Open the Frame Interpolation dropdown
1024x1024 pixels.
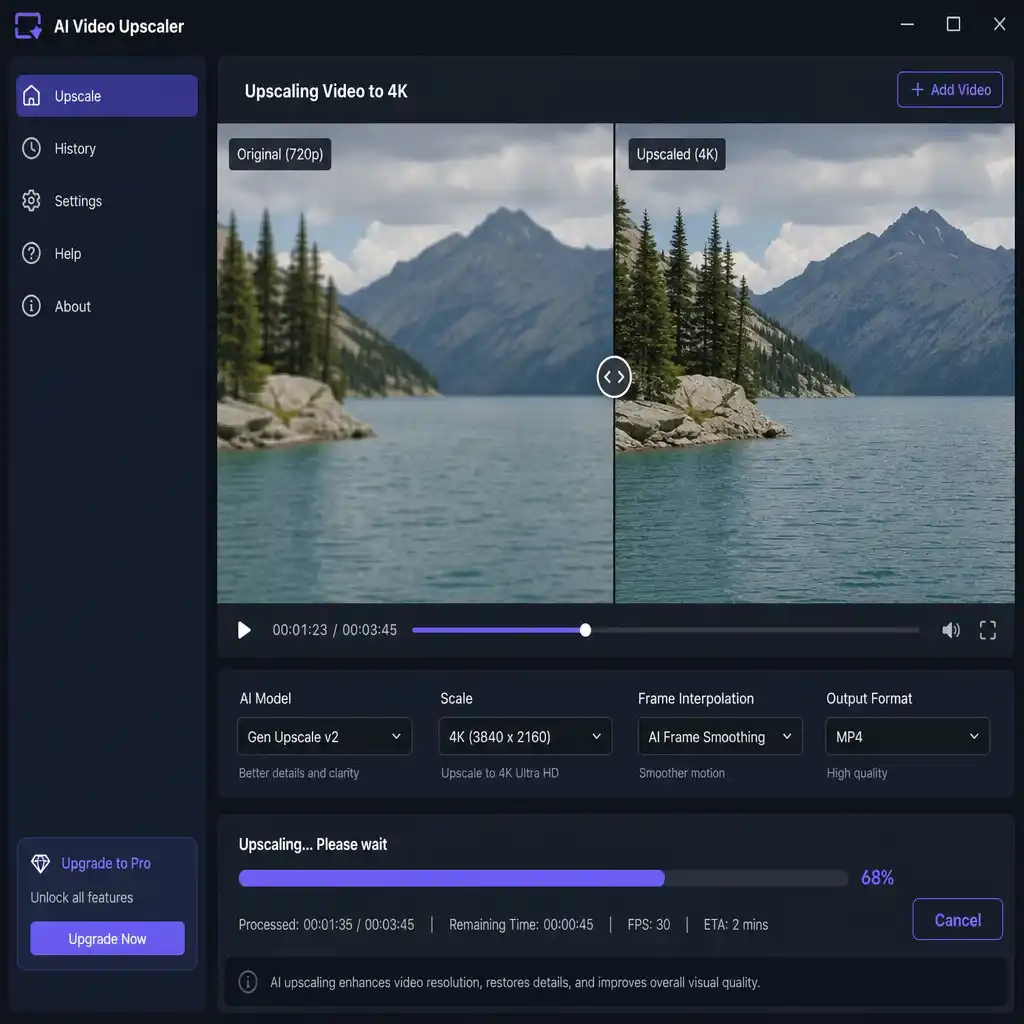coord(720,737)
